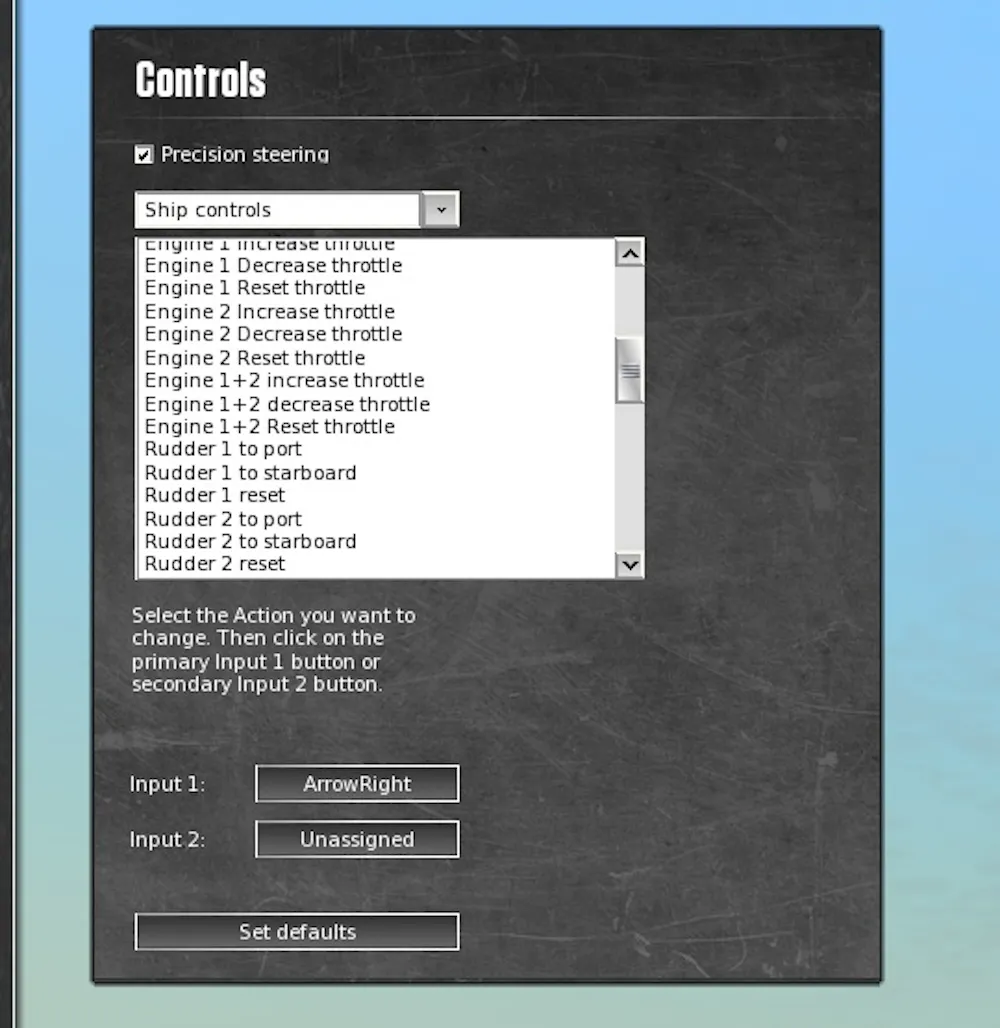Select Rudder 2 to starboard
The width and height of the screenshot is (1000, 1028).
[x=377, y=542]
